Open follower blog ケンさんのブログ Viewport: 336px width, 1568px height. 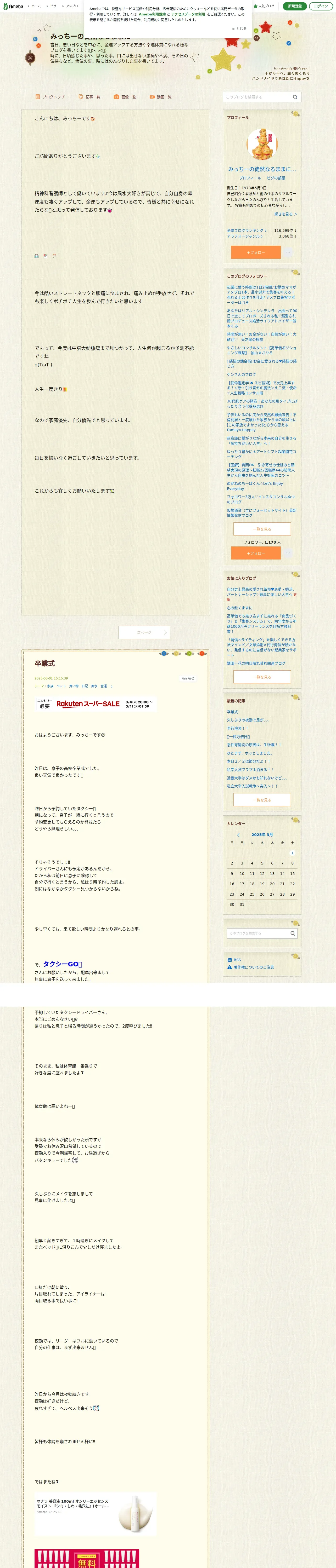coord(242,374)
